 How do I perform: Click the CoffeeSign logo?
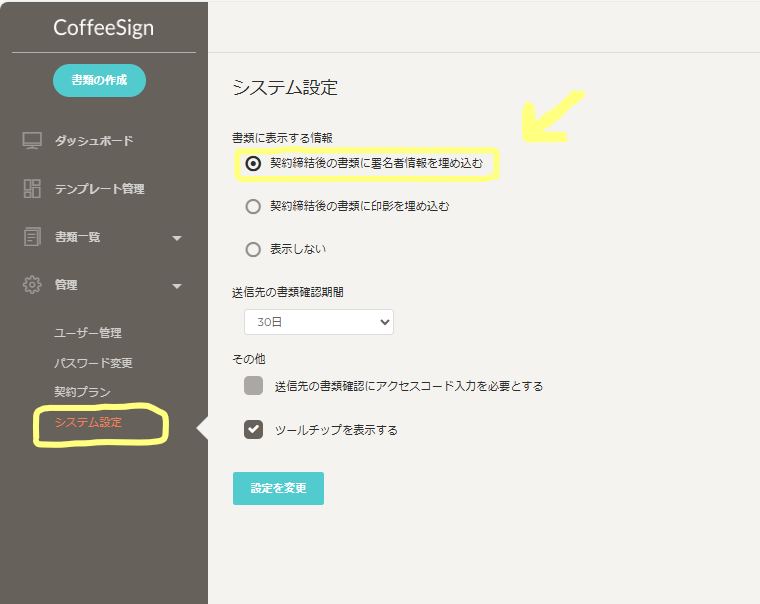(x=103, y=28)
